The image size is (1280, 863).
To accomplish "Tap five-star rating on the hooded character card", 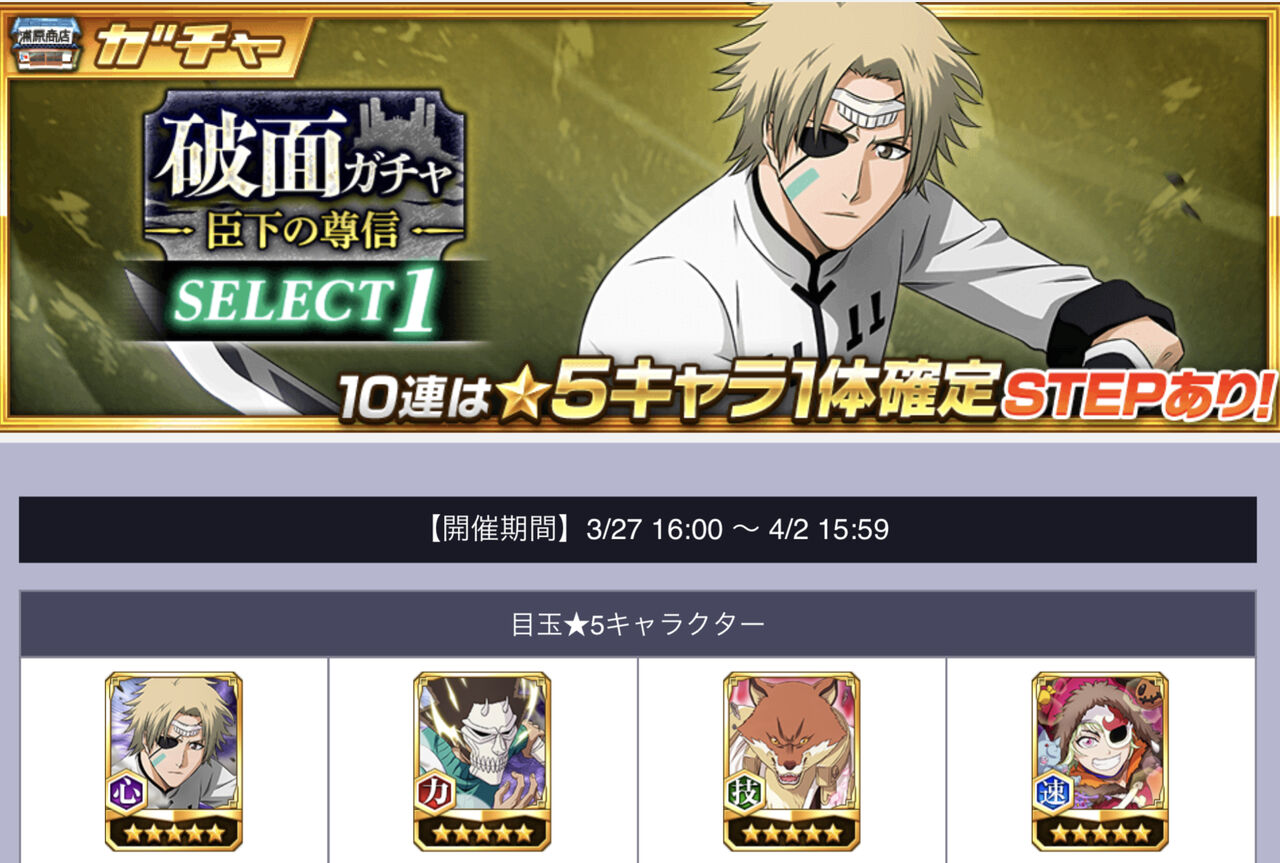I will point(1100,831).
